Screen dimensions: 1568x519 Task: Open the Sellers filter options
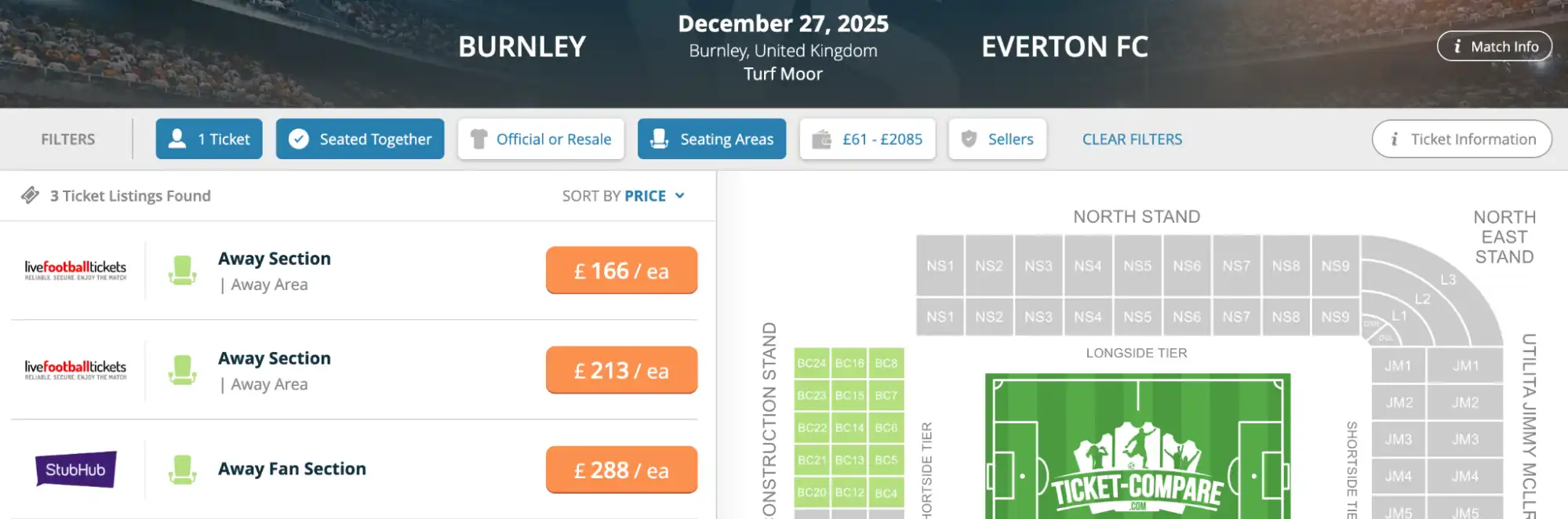(997, 139)
